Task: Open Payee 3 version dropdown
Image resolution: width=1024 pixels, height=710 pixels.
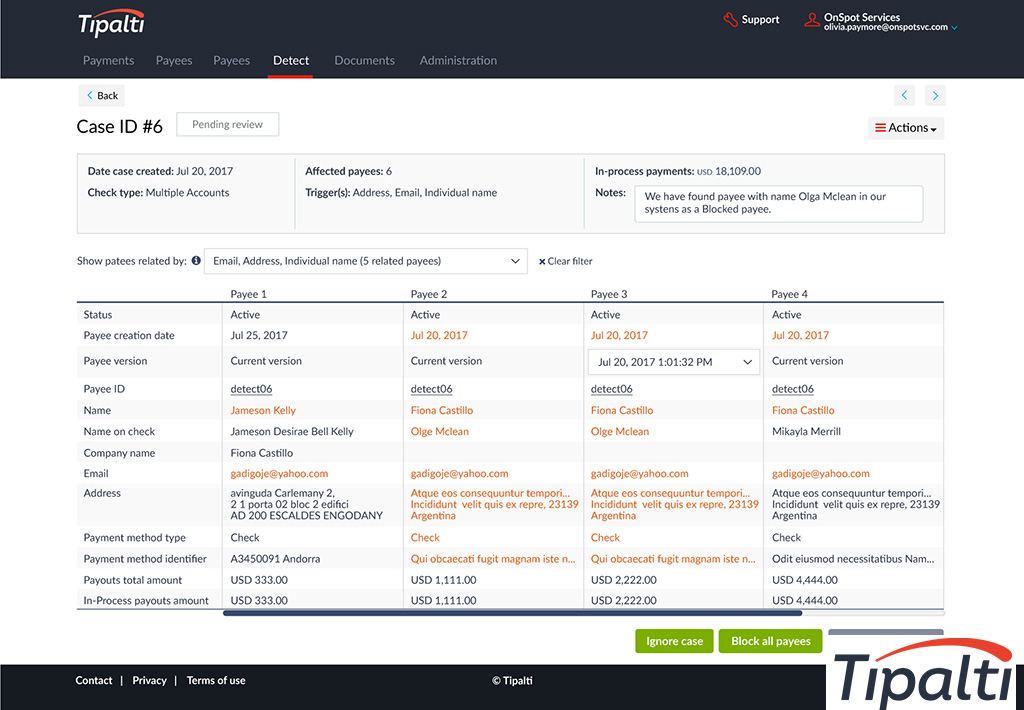Action: [x=674, y=362]
